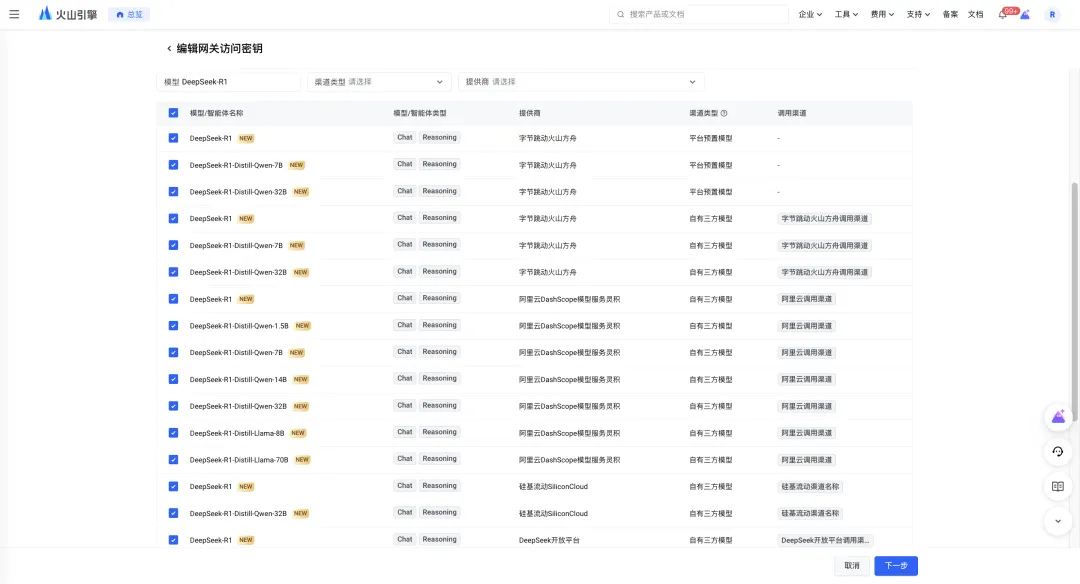Collapse the floating tools panel chevron
The image size is (1080, 584).
pos(1058,521)
